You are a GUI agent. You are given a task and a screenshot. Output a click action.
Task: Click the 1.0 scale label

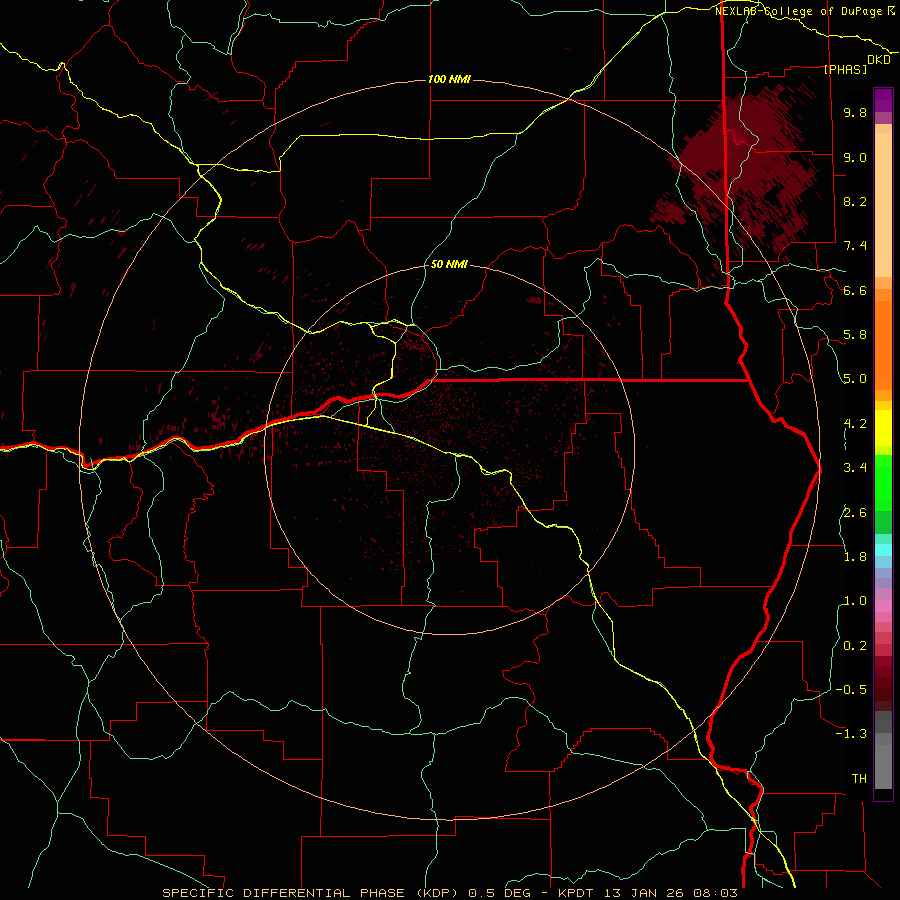point(855,601)
